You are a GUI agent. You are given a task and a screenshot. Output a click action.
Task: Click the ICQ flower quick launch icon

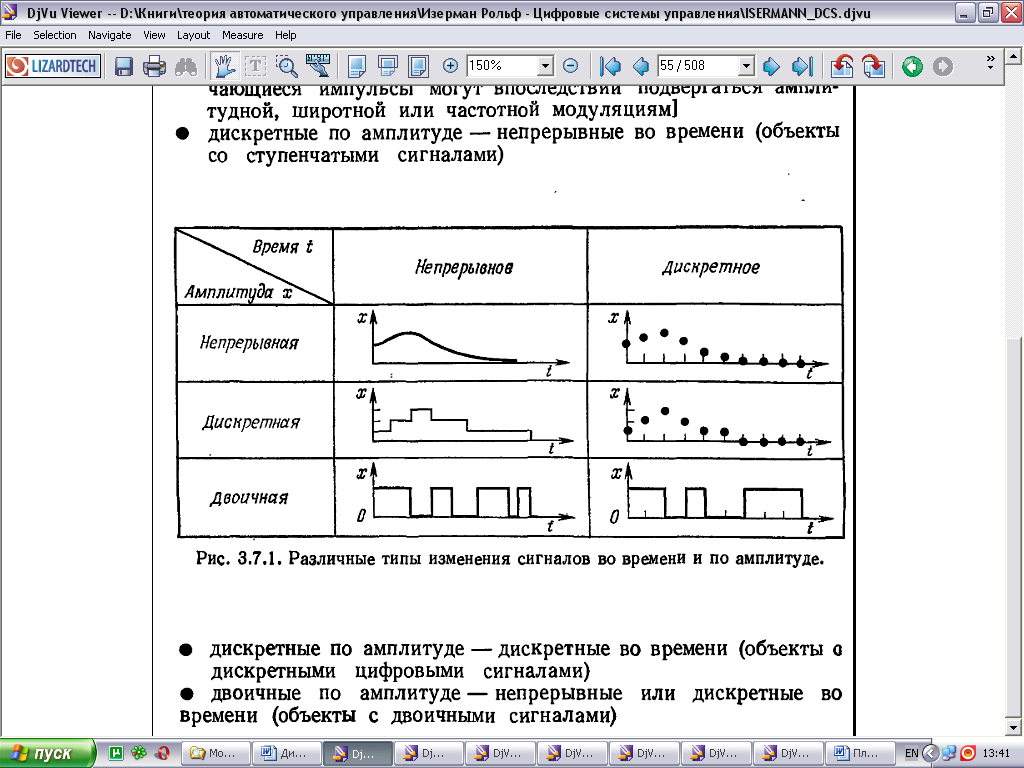[139, 753]
